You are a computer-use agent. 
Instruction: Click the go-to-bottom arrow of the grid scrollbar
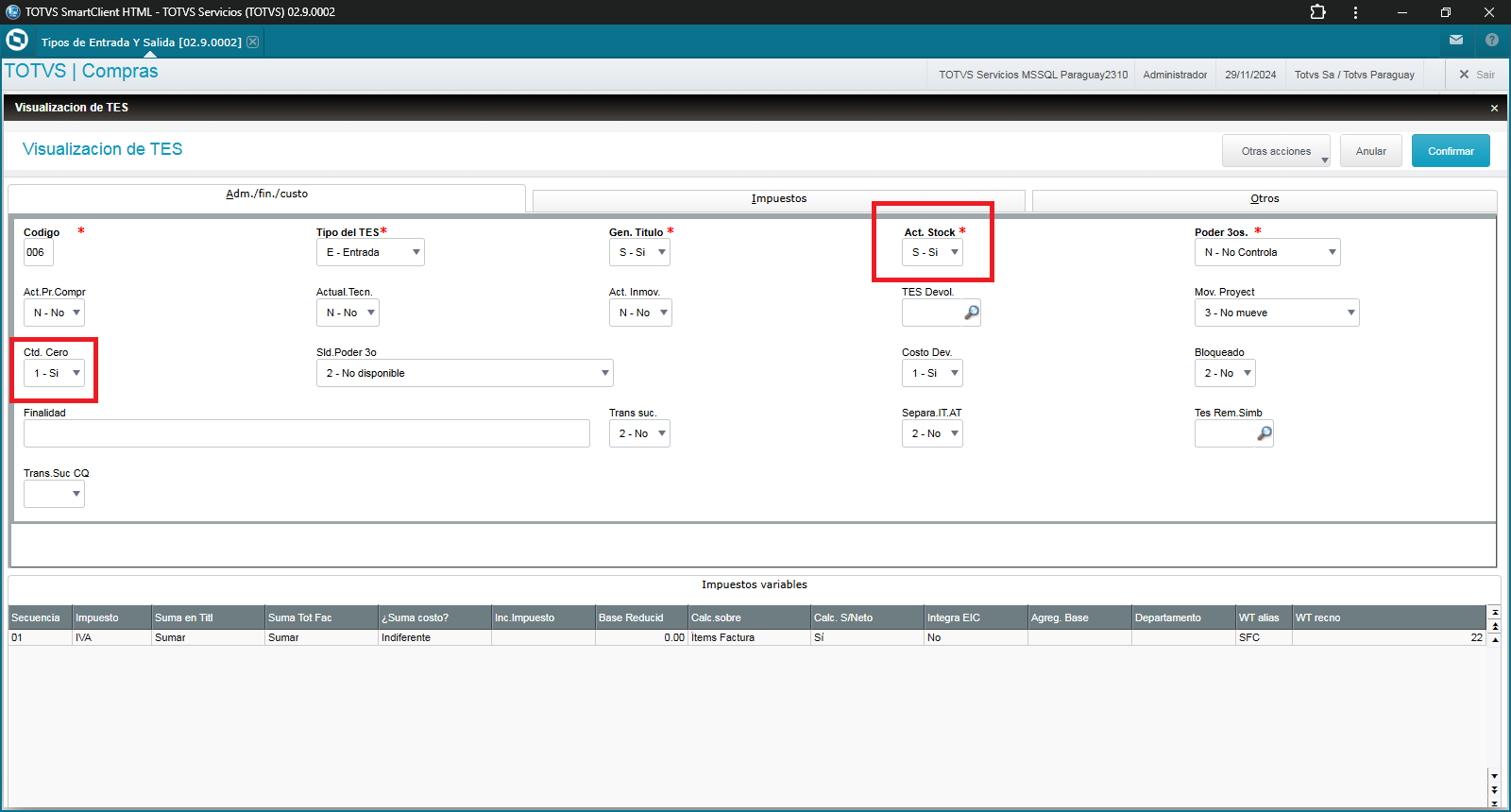[x=1494, y=802]
